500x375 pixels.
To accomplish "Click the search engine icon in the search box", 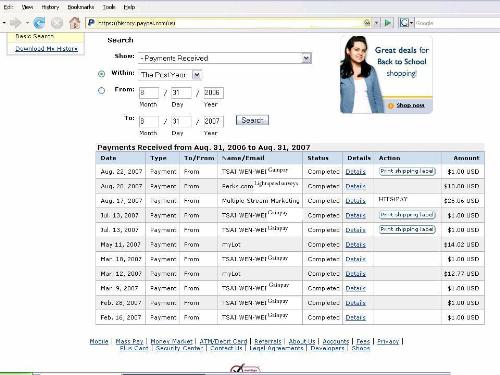I will click(404, 23).
